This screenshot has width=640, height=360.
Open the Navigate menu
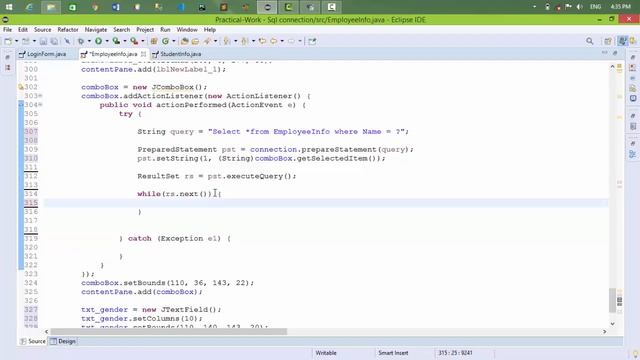(x=96, y=30)
